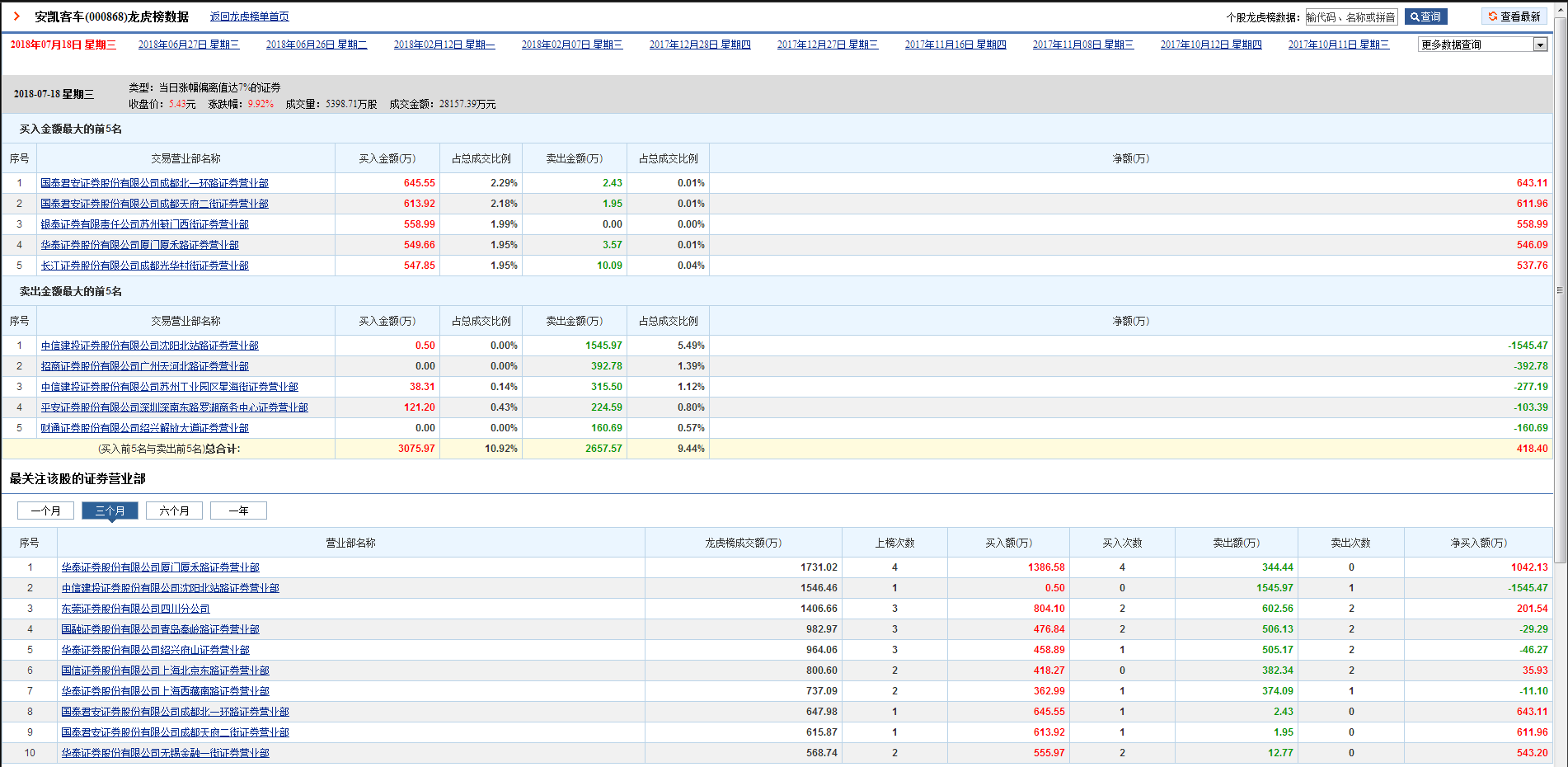Click the price change value 9.92%

click(x=261, y=104)
